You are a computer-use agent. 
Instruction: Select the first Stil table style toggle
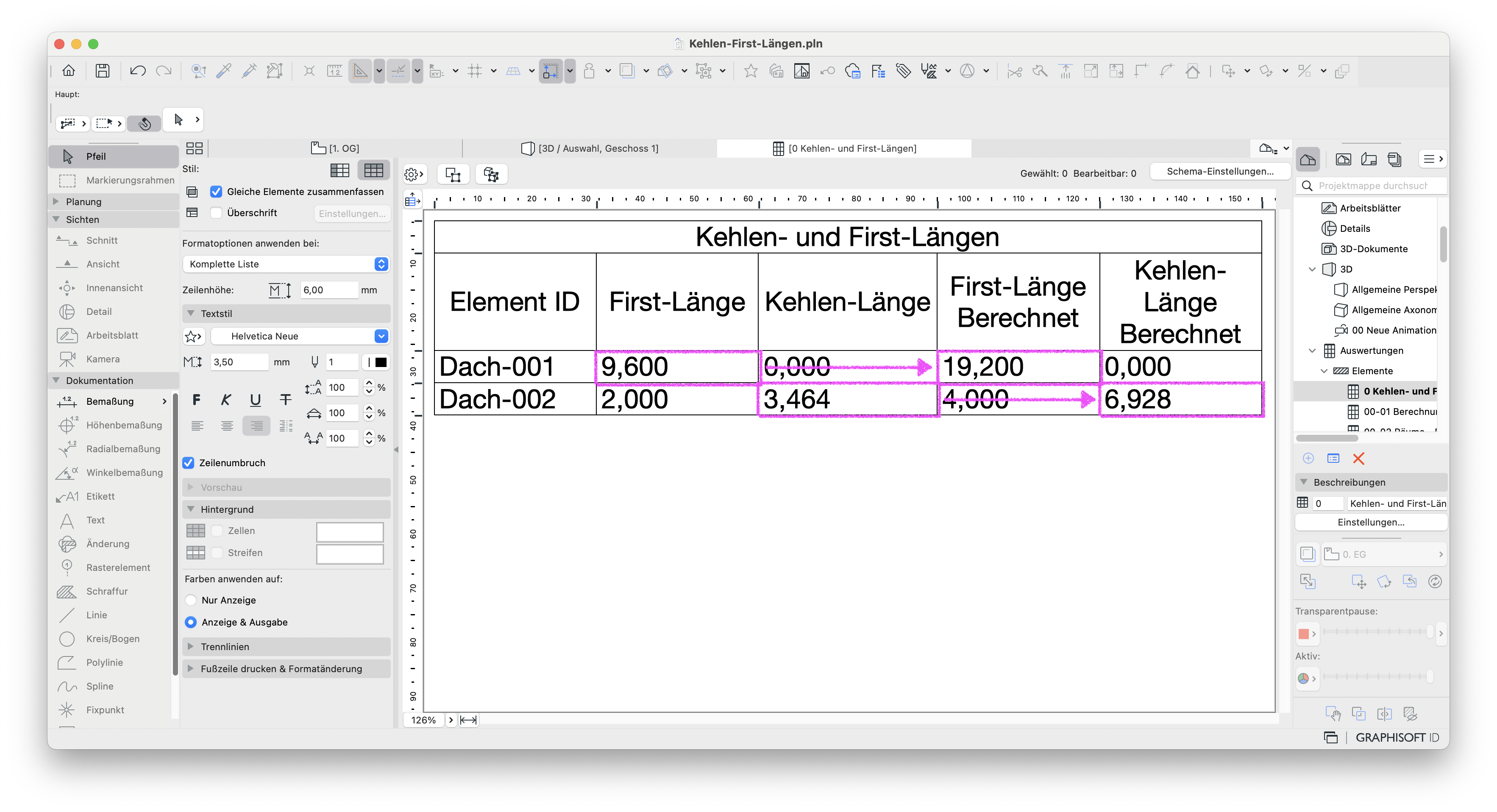[340, 170]
